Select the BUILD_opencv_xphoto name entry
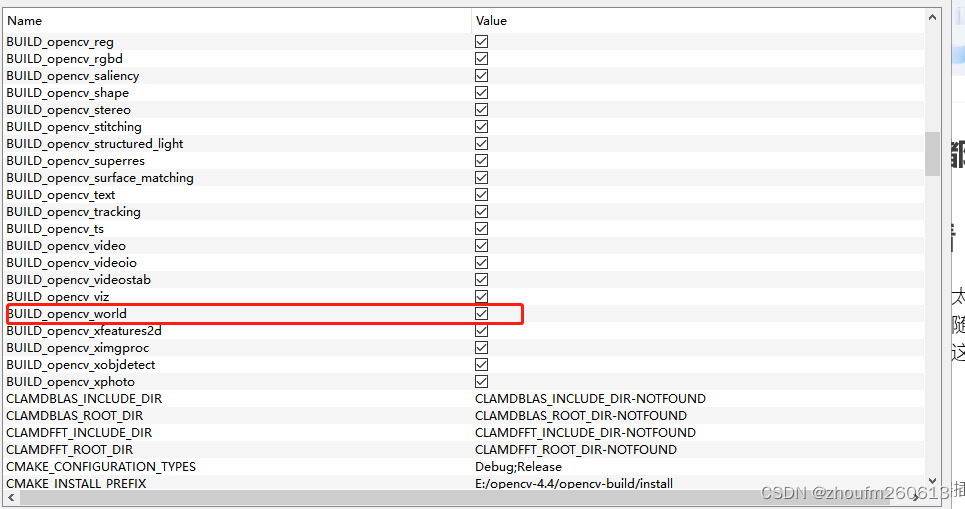Image resolution: width=965 pixels, height=509 pixels. point(71,382)
